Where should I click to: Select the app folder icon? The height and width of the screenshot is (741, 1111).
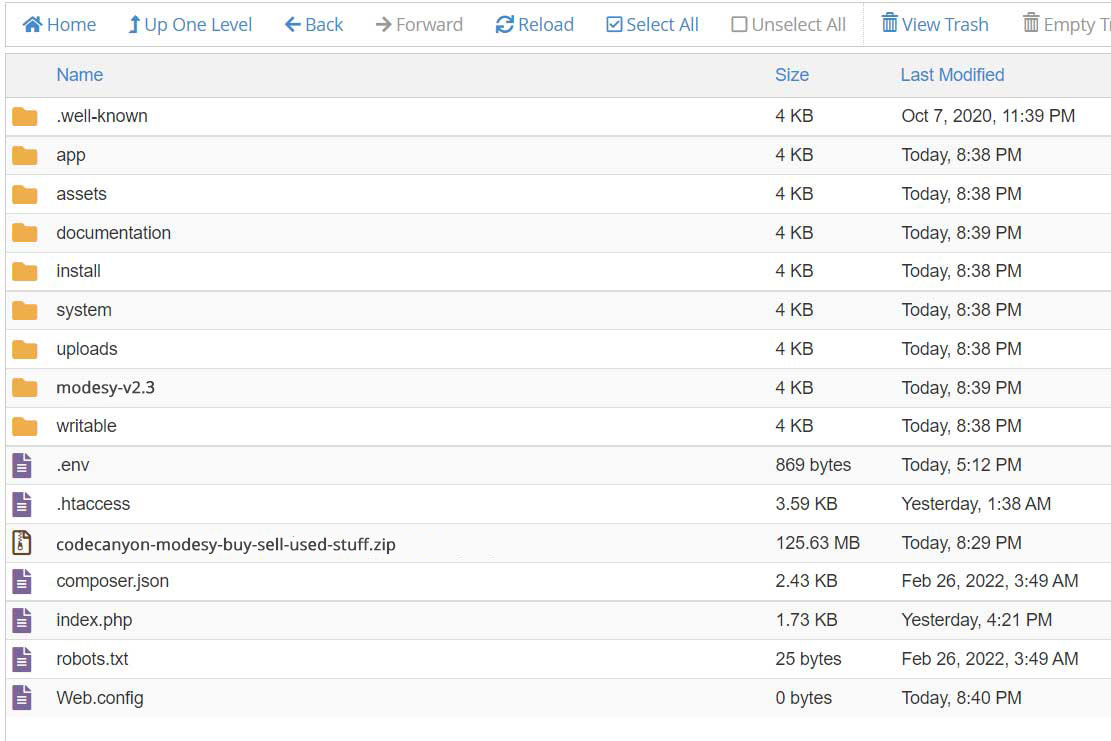(24, 155)
